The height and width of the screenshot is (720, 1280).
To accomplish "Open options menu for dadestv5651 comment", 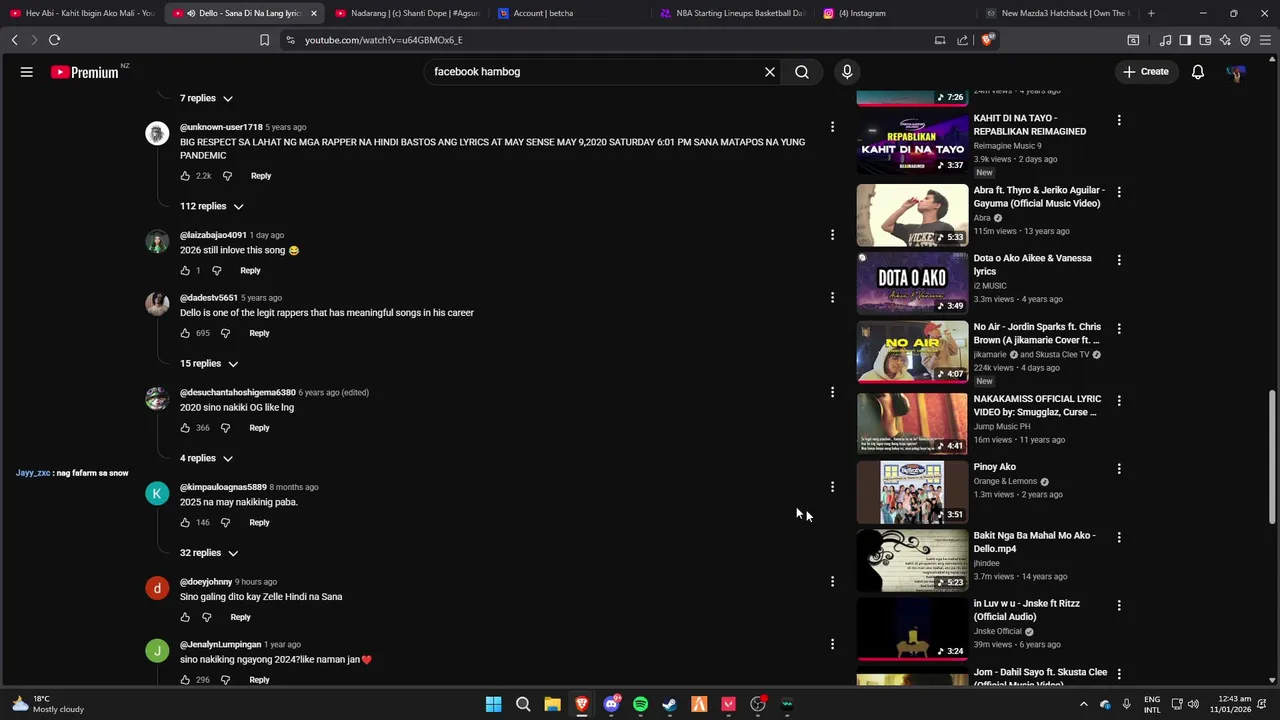I will (x=832, y=297).
